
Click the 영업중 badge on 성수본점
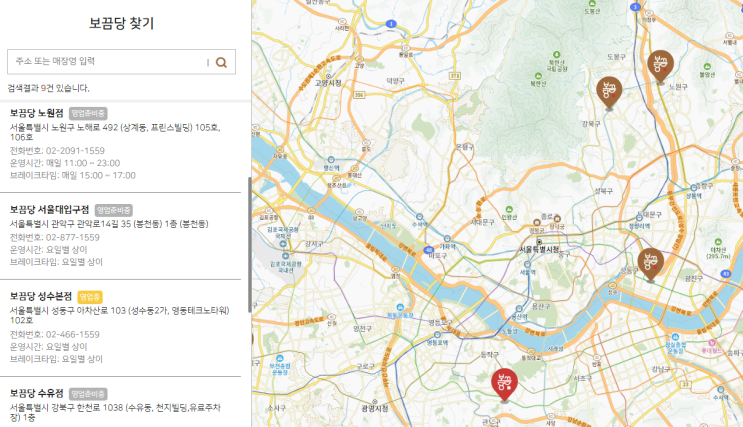click(x=90, y=297)
